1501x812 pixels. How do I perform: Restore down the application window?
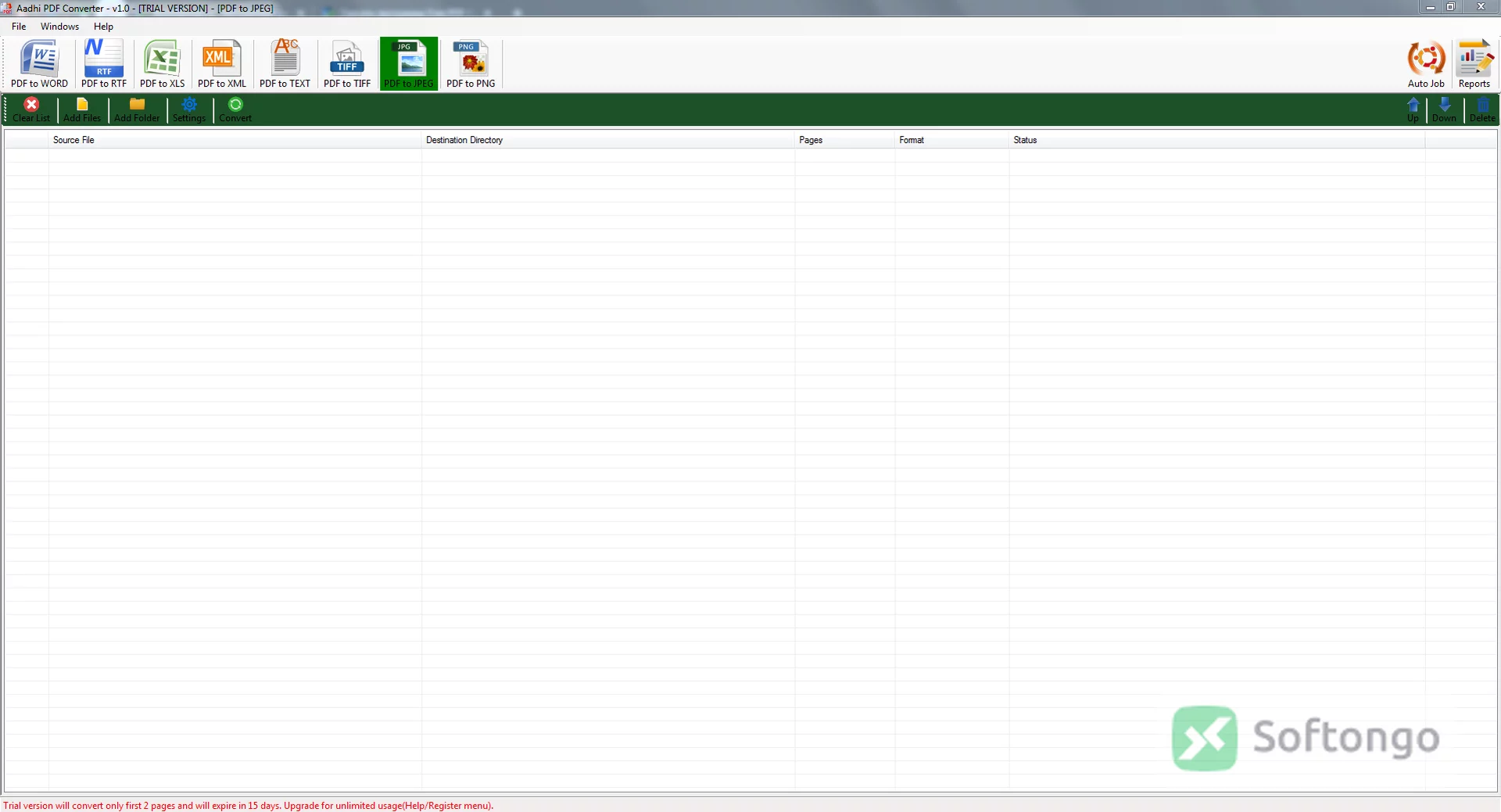pos(1450,7)
